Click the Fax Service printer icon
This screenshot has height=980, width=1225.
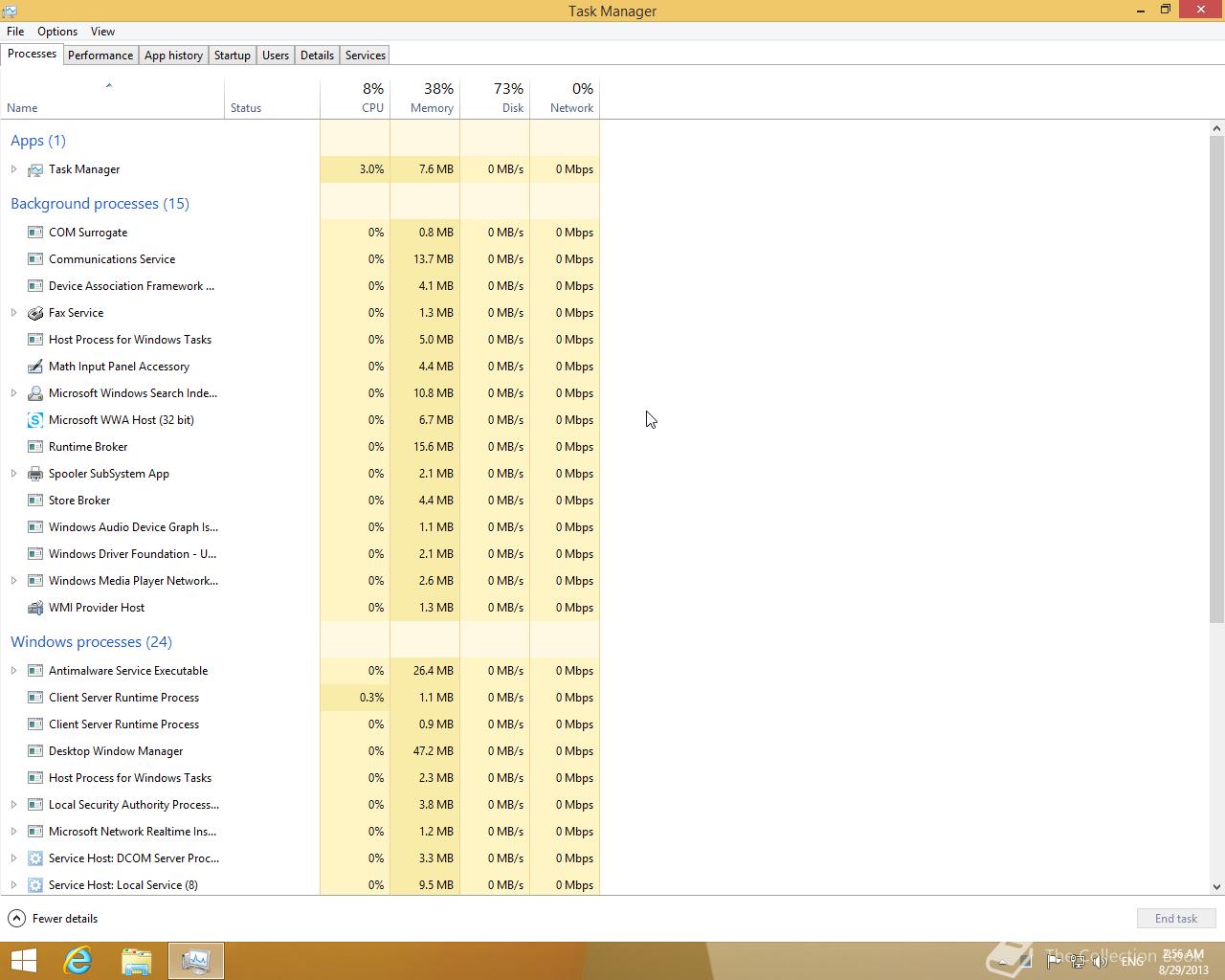point(35,313)
